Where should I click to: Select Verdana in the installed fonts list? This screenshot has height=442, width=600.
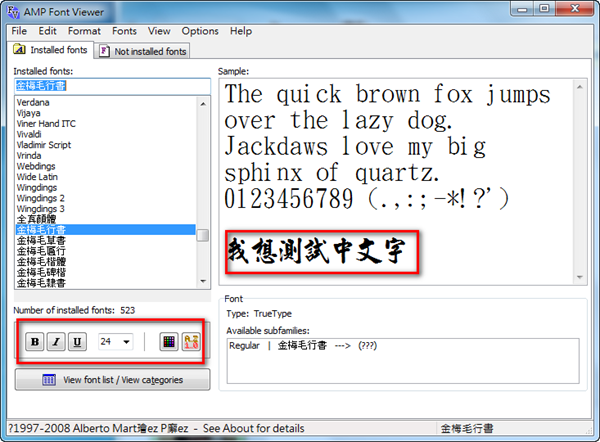click(33, 101)
